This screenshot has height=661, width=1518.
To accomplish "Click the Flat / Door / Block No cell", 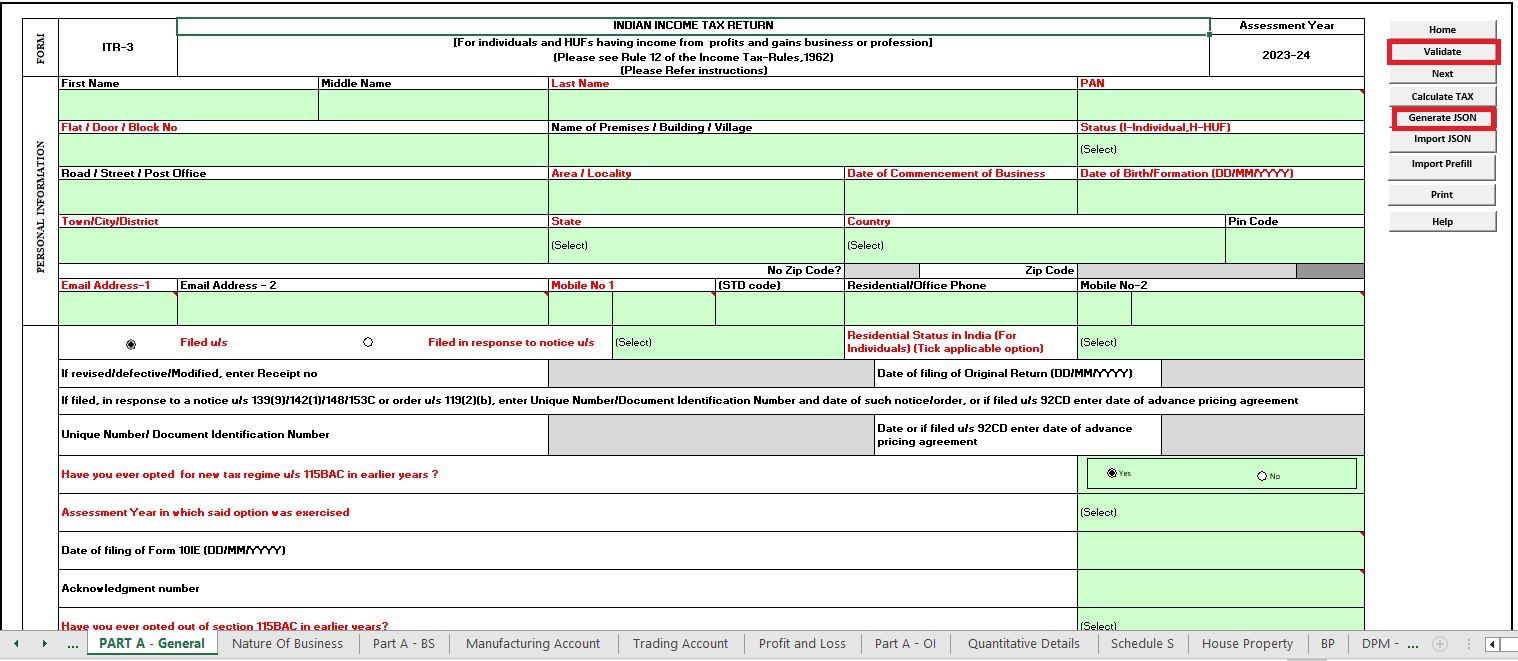I will (x=304, y=150).
